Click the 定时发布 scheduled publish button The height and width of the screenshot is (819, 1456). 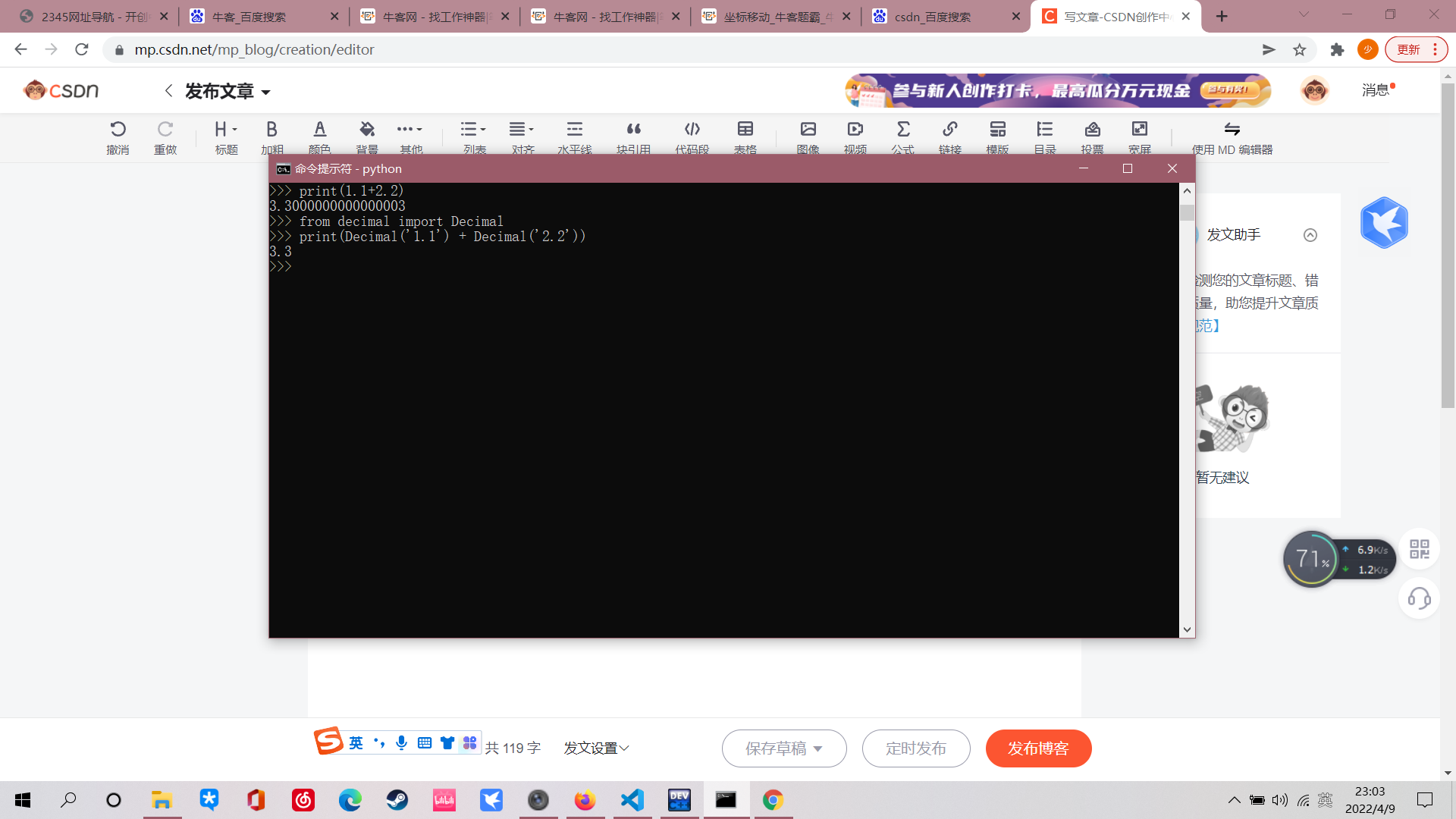point(915,748)
